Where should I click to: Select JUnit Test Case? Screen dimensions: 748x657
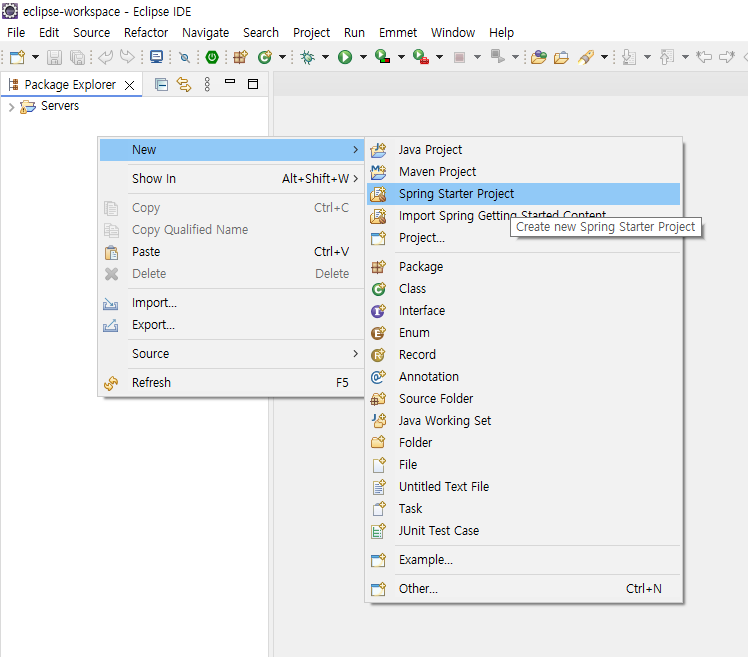point(523,531)
